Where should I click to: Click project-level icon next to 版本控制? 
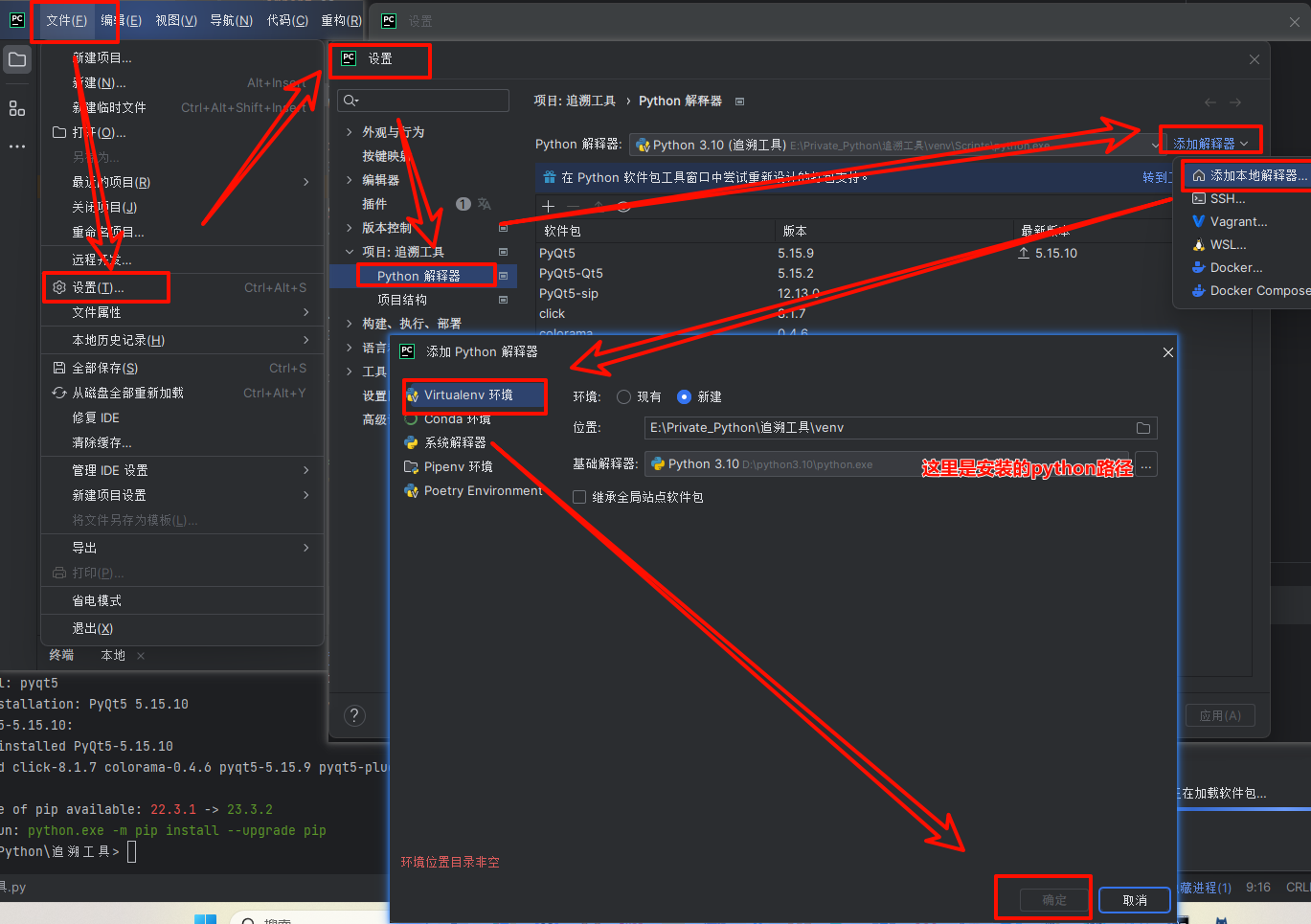pyautogui.click(x=504, y=228)
